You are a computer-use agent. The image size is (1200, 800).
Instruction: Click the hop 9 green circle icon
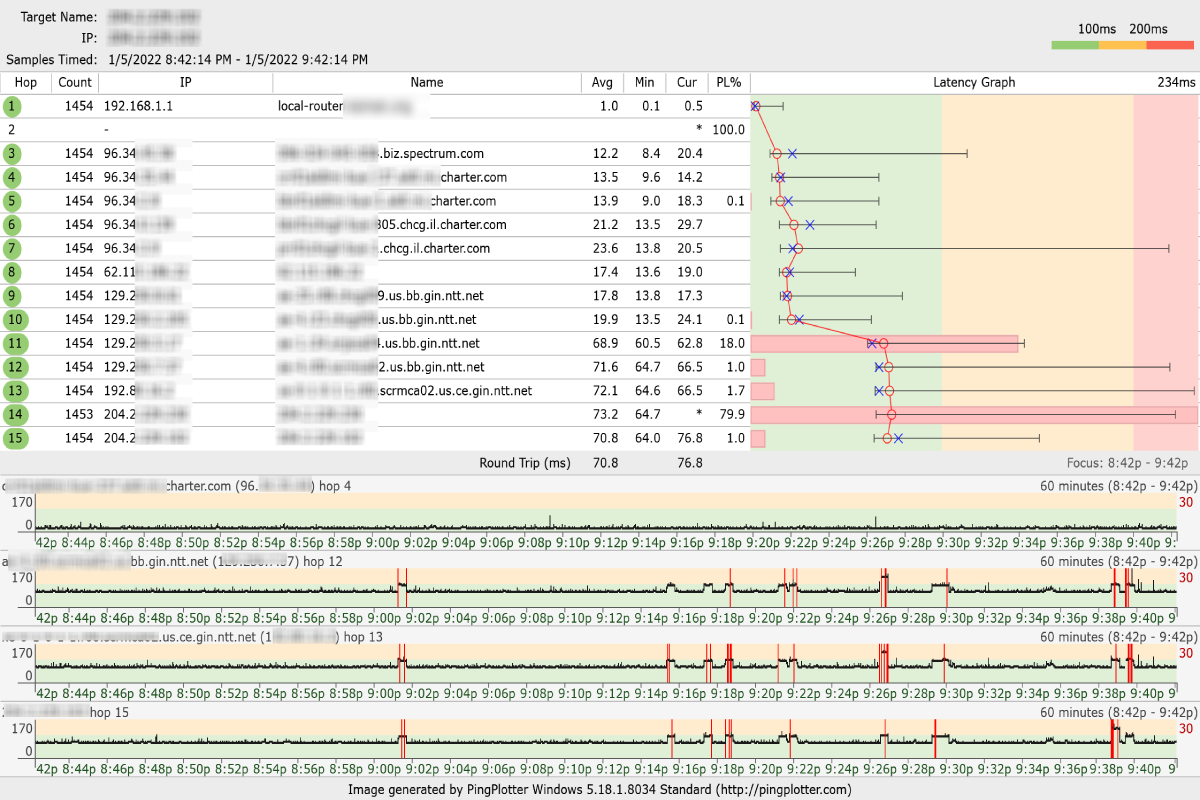pos(12,296)
